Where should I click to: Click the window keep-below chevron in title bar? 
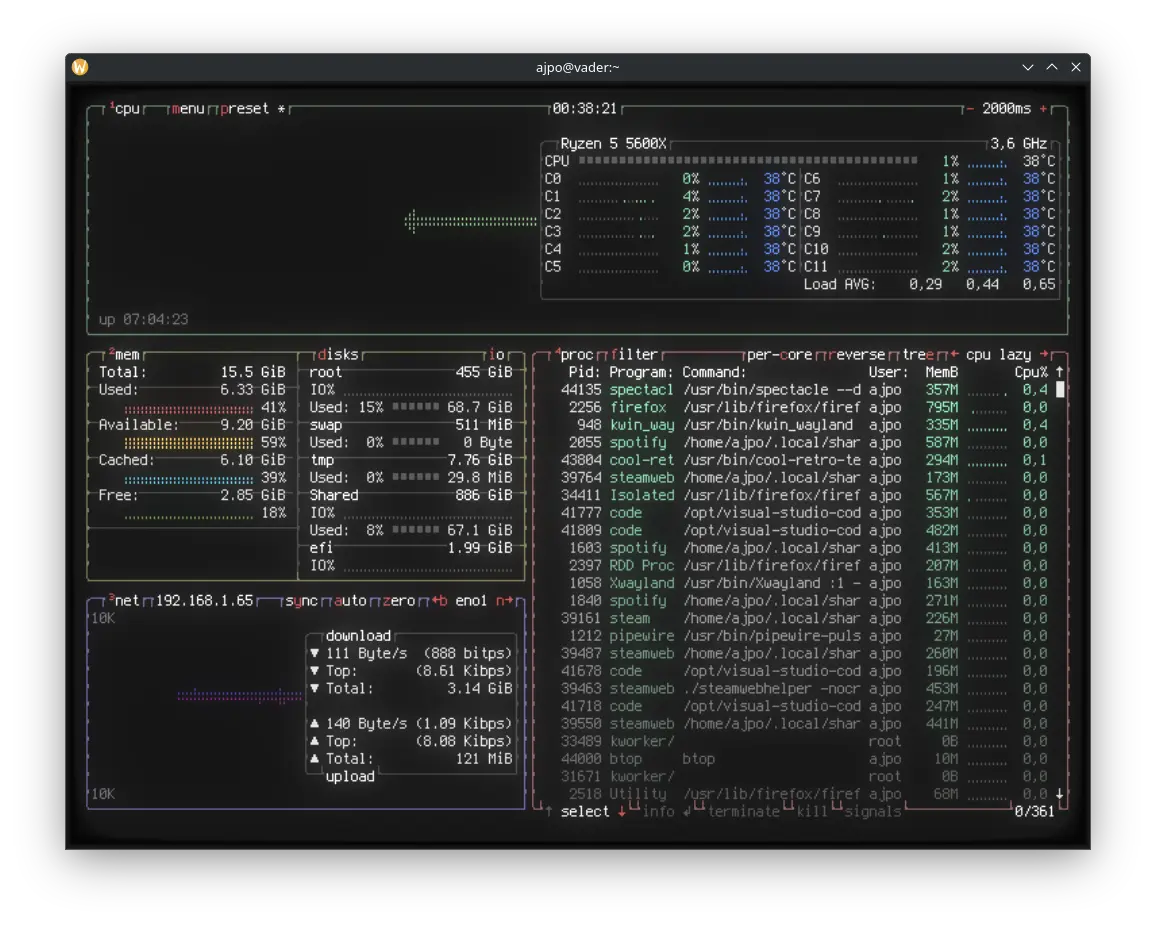pyautogui.click(x=1028, y=67)
